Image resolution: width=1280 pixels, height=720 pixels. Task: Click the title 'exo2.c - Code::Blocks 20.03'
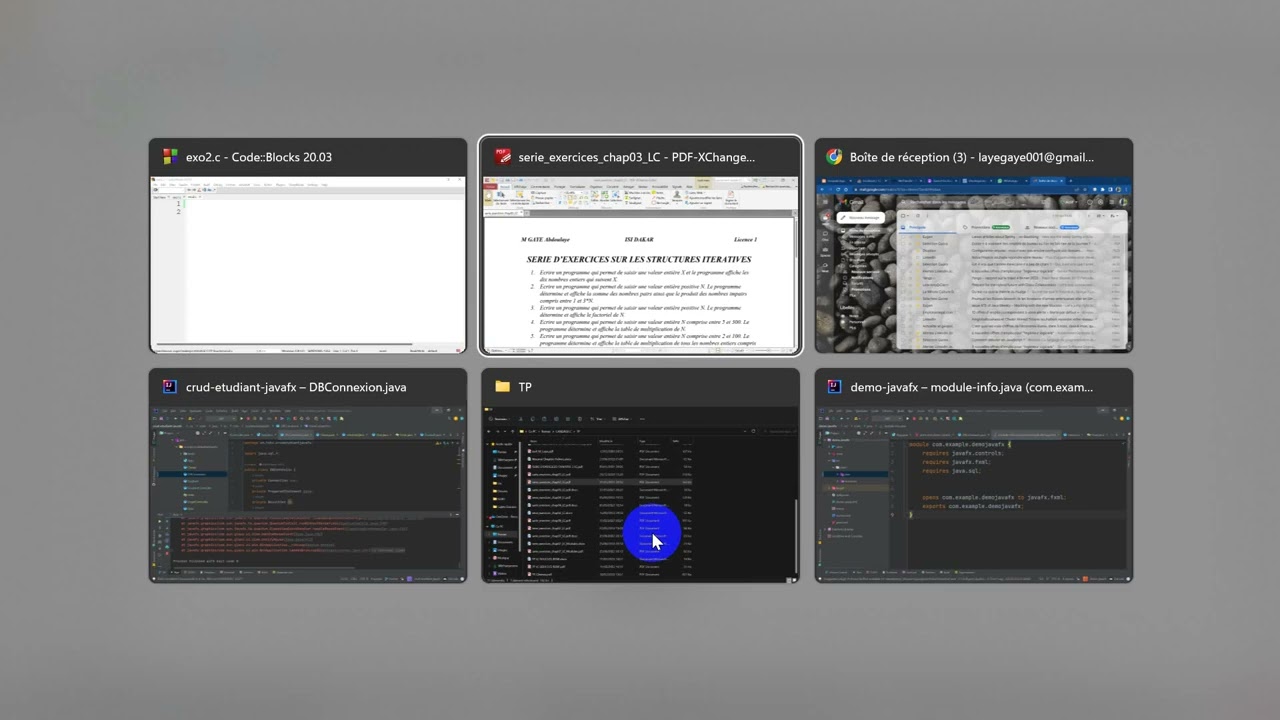pos(259,157)
